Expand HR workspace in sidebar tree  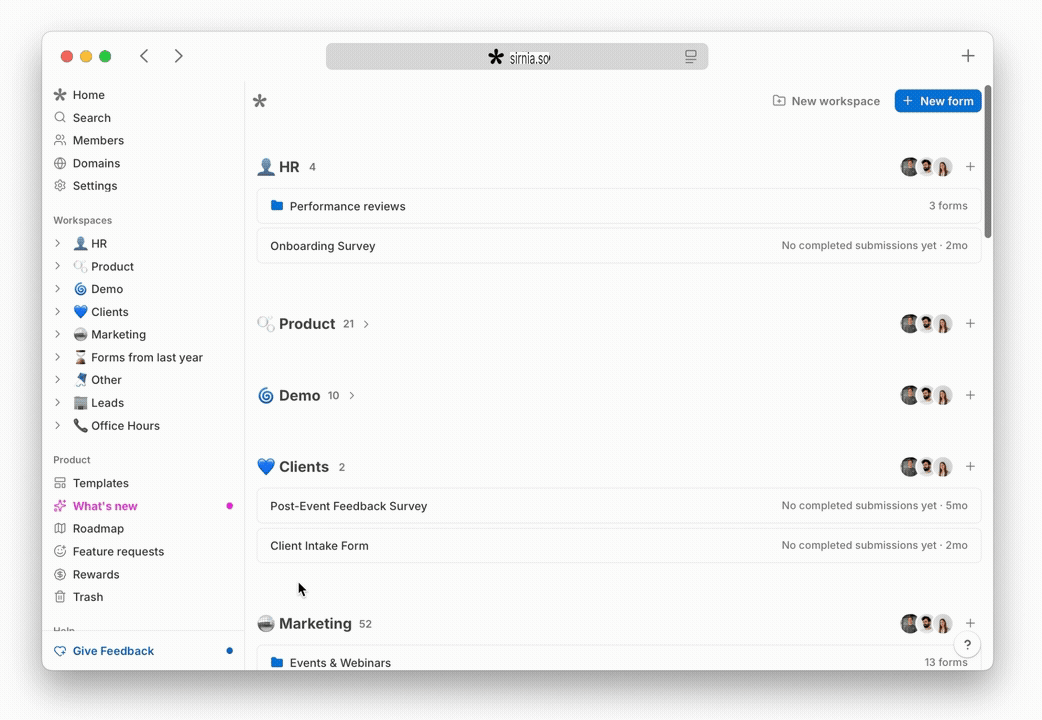(58, 243)
